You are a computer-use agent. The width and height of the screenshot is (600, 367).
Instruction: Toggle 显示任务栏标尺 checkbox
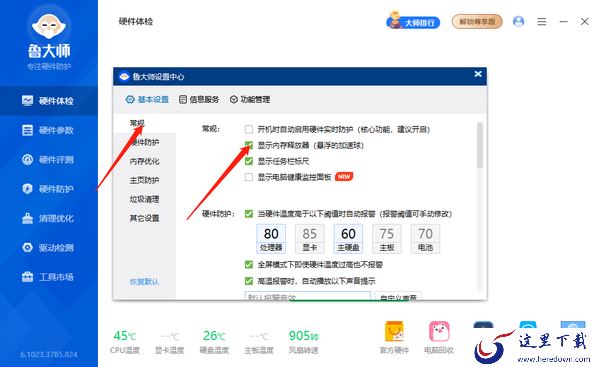249,161
